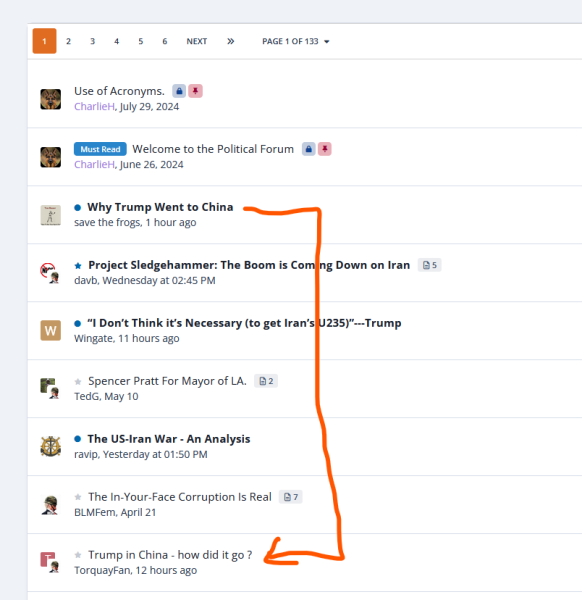
Task: Toggle star on Spencer Pratt For Mayor thread
Action: 78,382
